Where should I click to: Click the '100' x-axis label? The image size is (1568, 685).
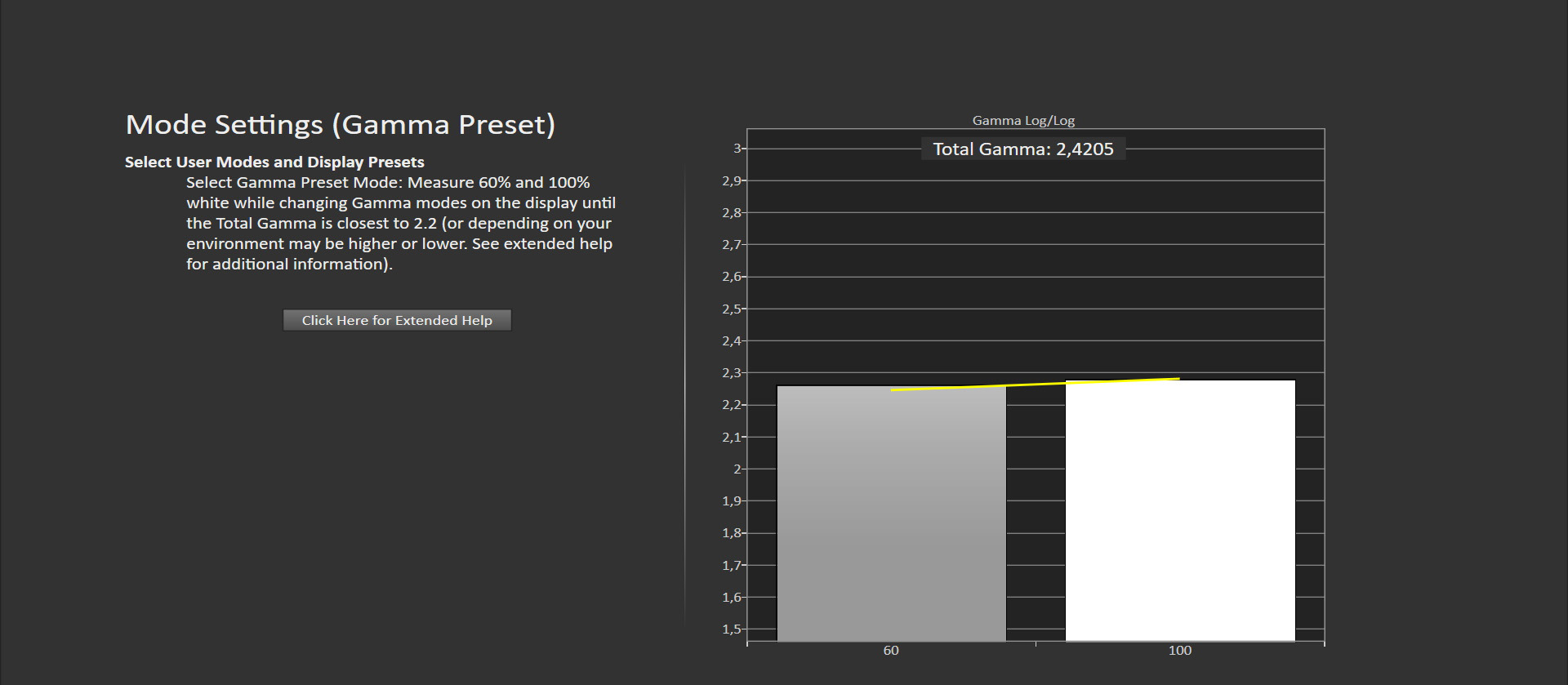(x=1179, y=651)
